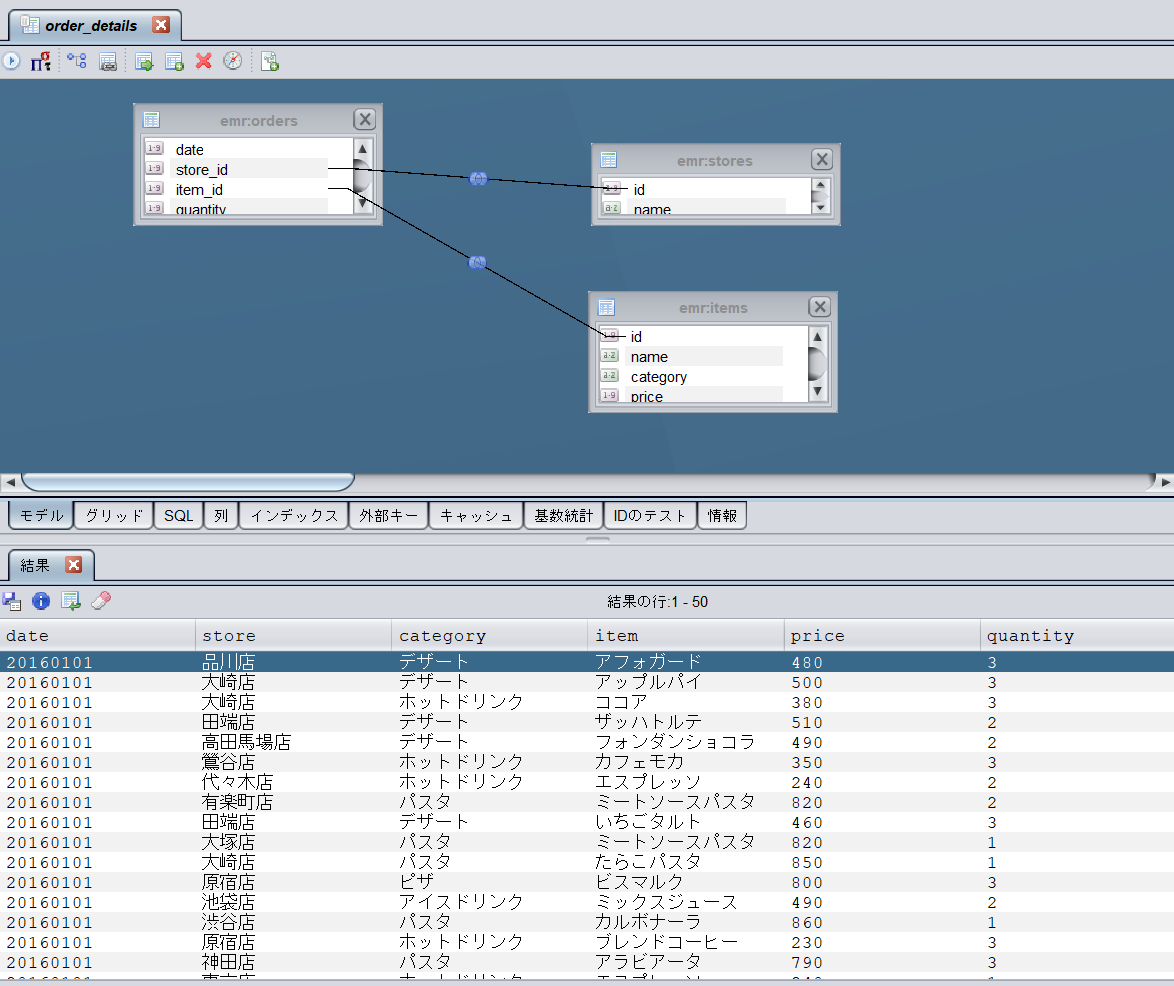Remove emr:stores table from the model
This screenshot has width=1174, height=986.
click(822, 159)
